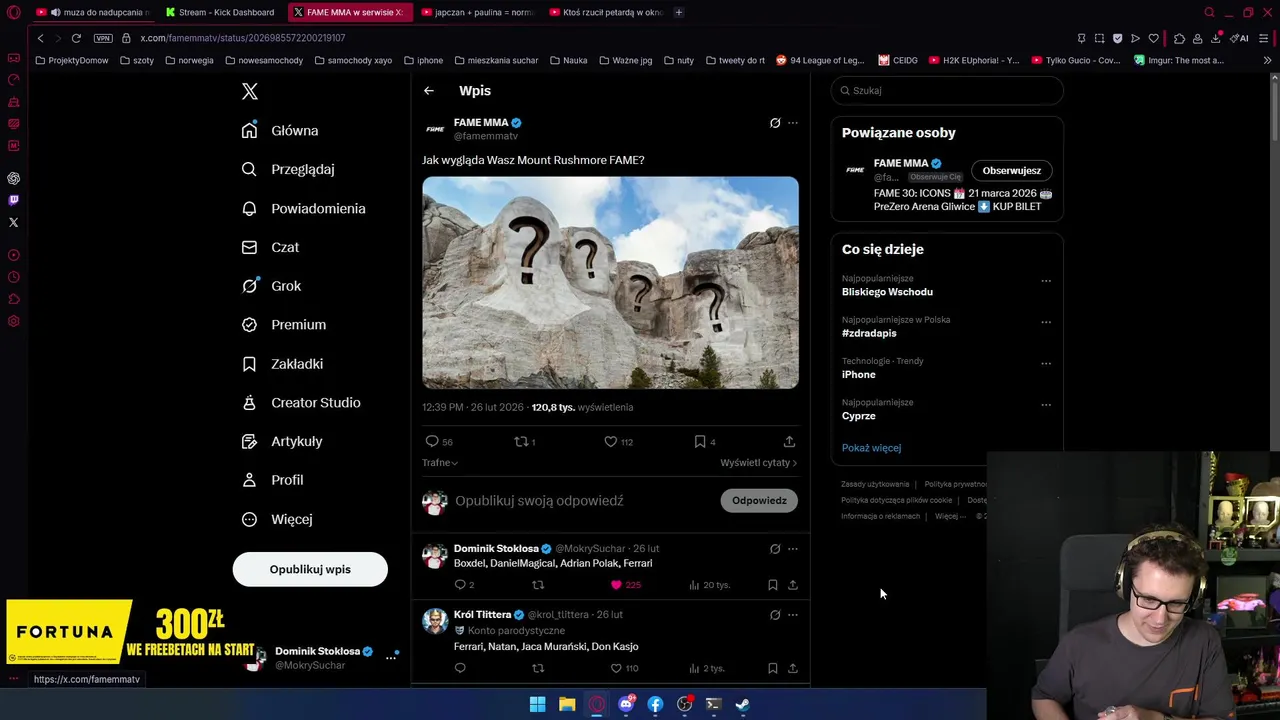Open Powiadomienia in navigation
This screenshot has height=720, width=1280.
point(304,208)
